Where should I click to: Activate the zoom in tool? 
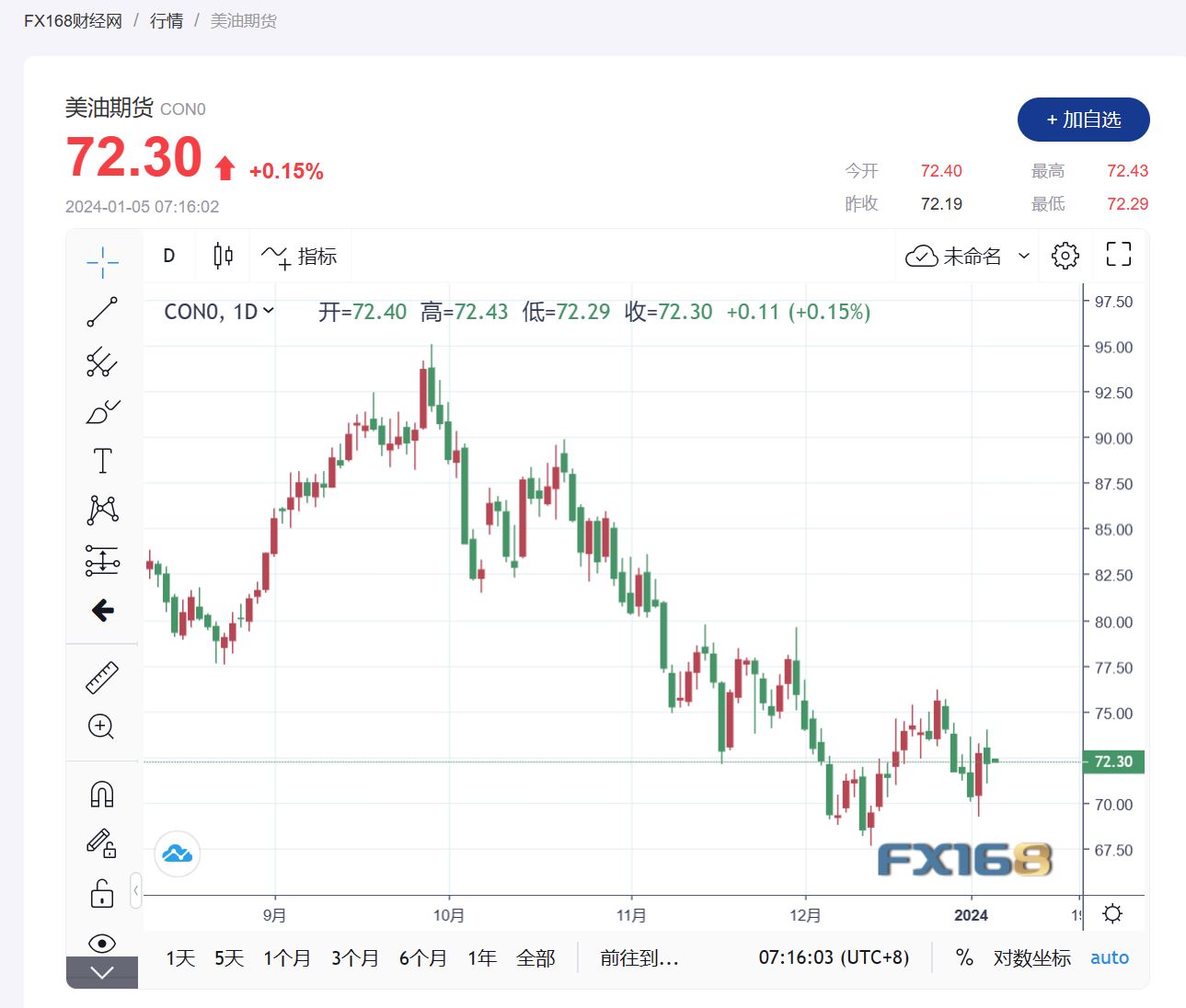[102, 727]
